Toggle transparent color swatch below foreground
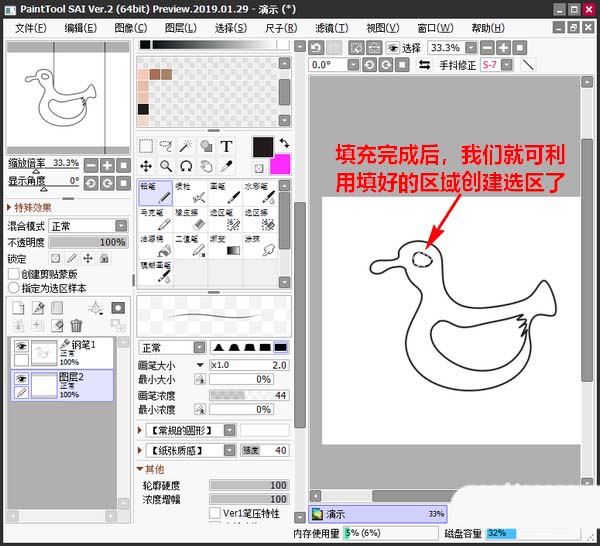This screenshot has width=600, height=546. [259, 168]
